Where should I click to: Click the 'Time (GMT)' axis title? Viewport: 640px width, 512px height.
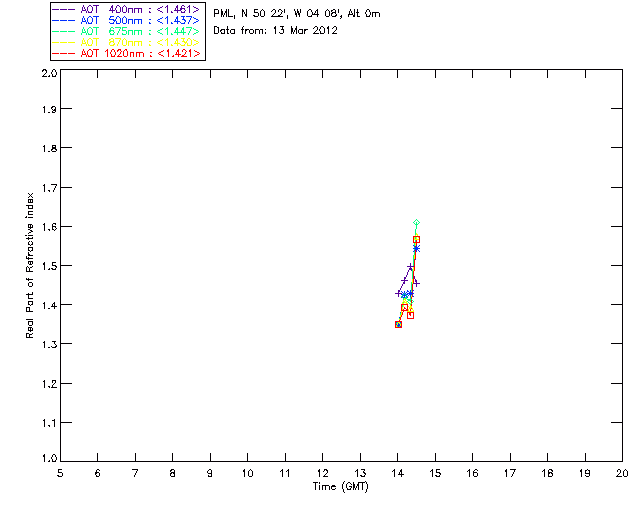pyautogui.click(x=341, y=487)
